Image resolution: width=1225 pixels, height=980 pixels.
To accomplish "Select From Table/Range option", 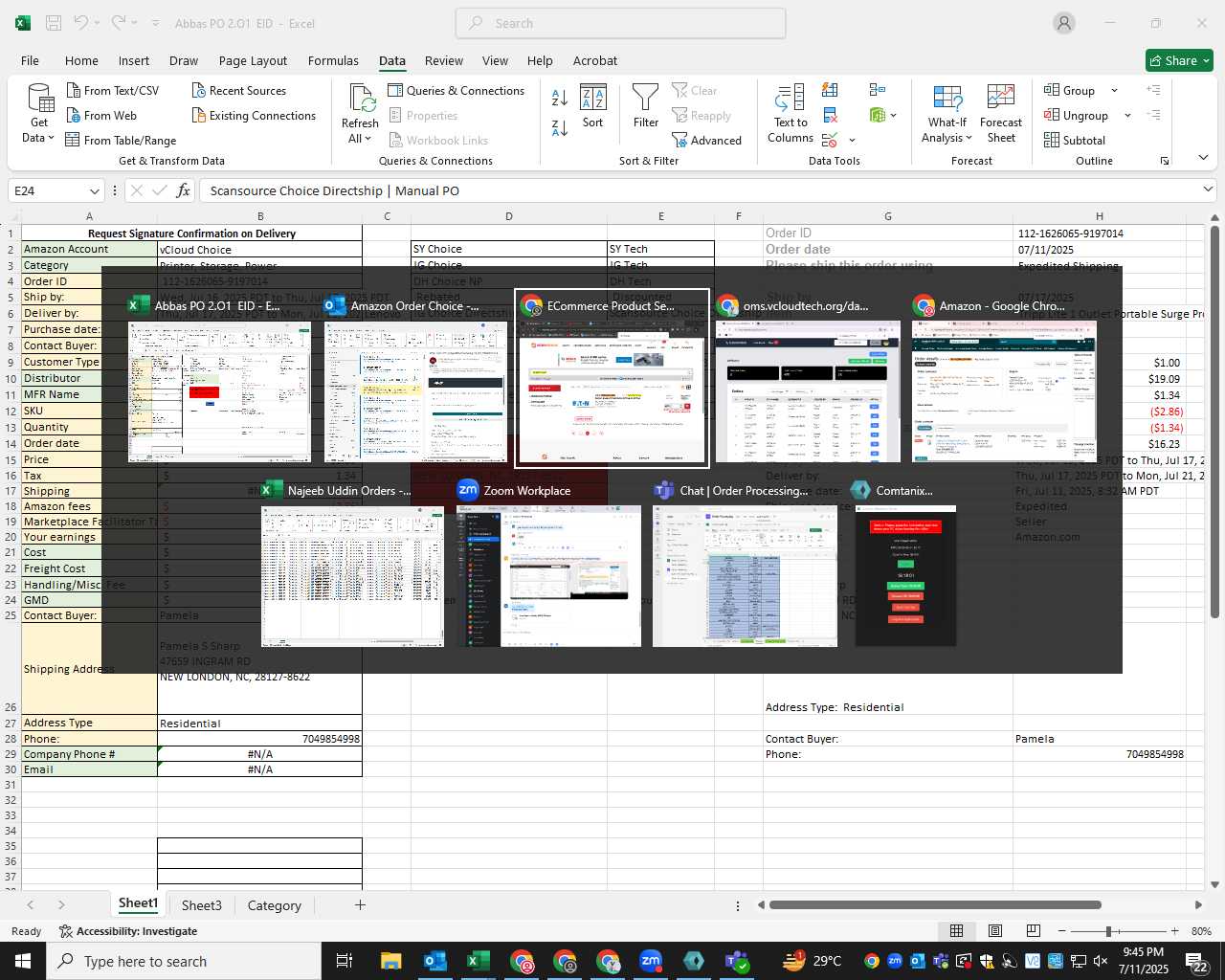I will click(x=121, y=140).
